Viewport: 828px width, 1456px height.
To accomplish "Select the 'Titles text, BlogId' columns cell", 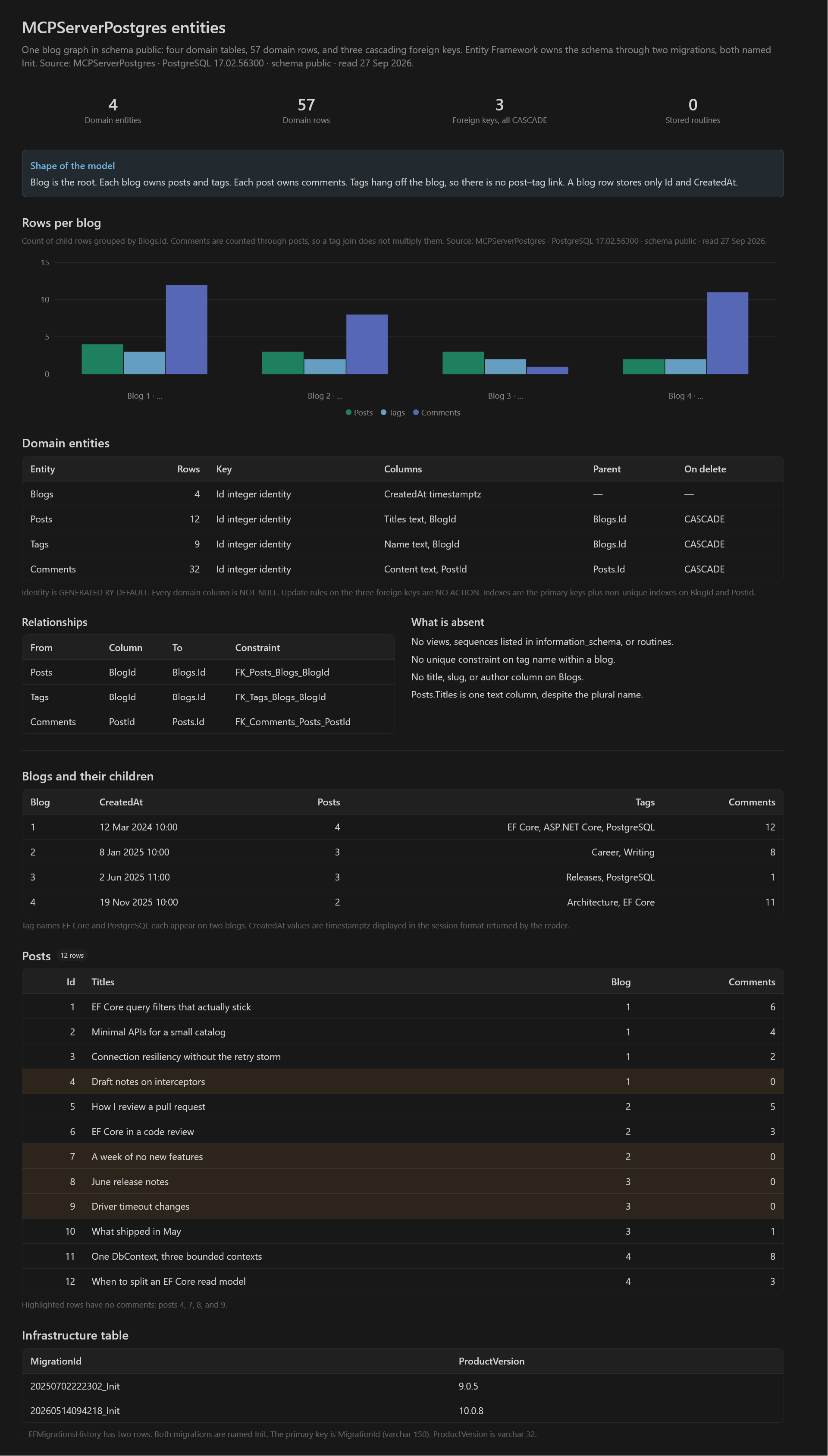I will tap(420, 519).
